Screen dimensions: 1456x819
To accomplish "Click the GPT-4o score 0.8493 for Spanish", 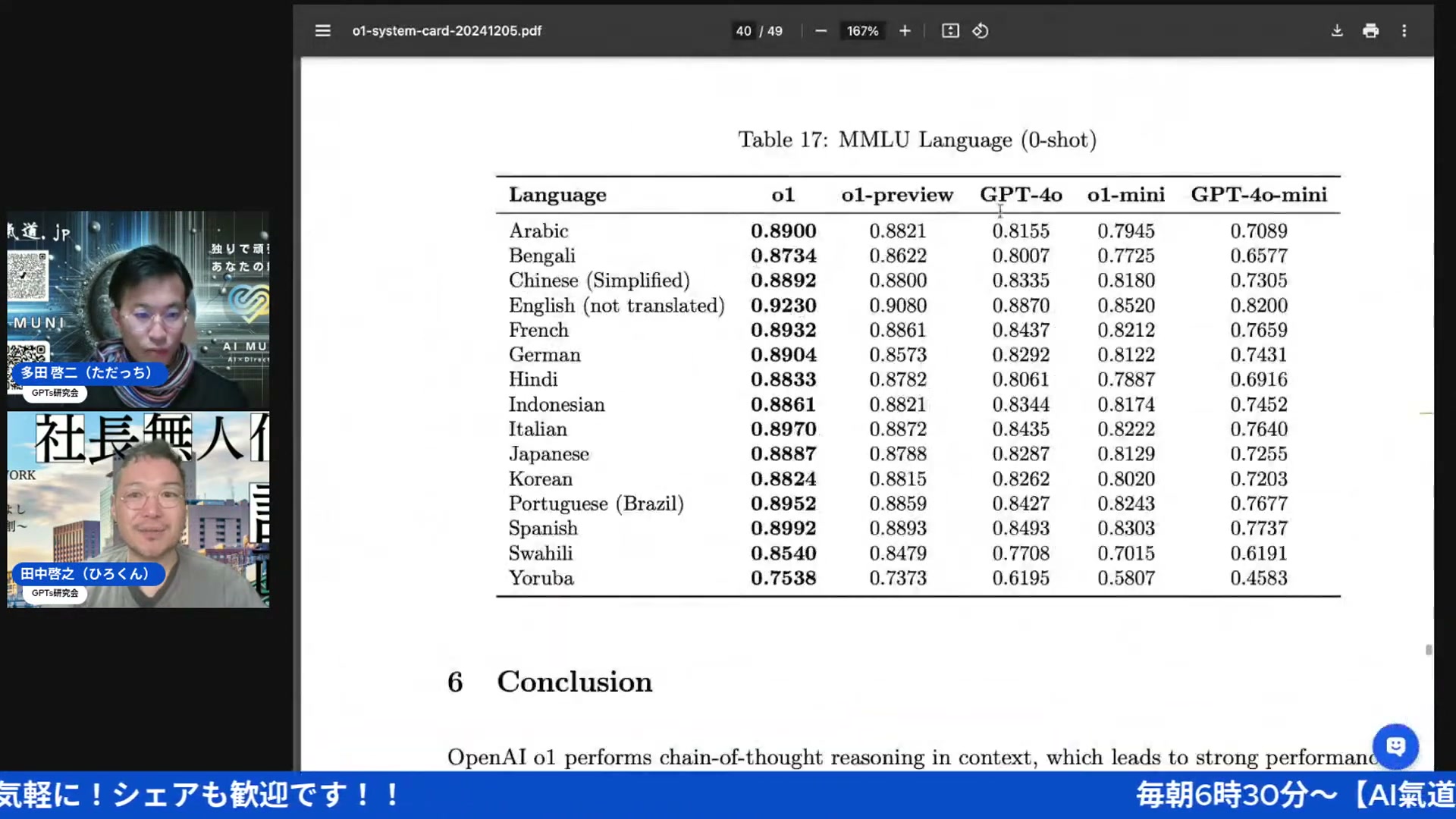I will 1021,529.
